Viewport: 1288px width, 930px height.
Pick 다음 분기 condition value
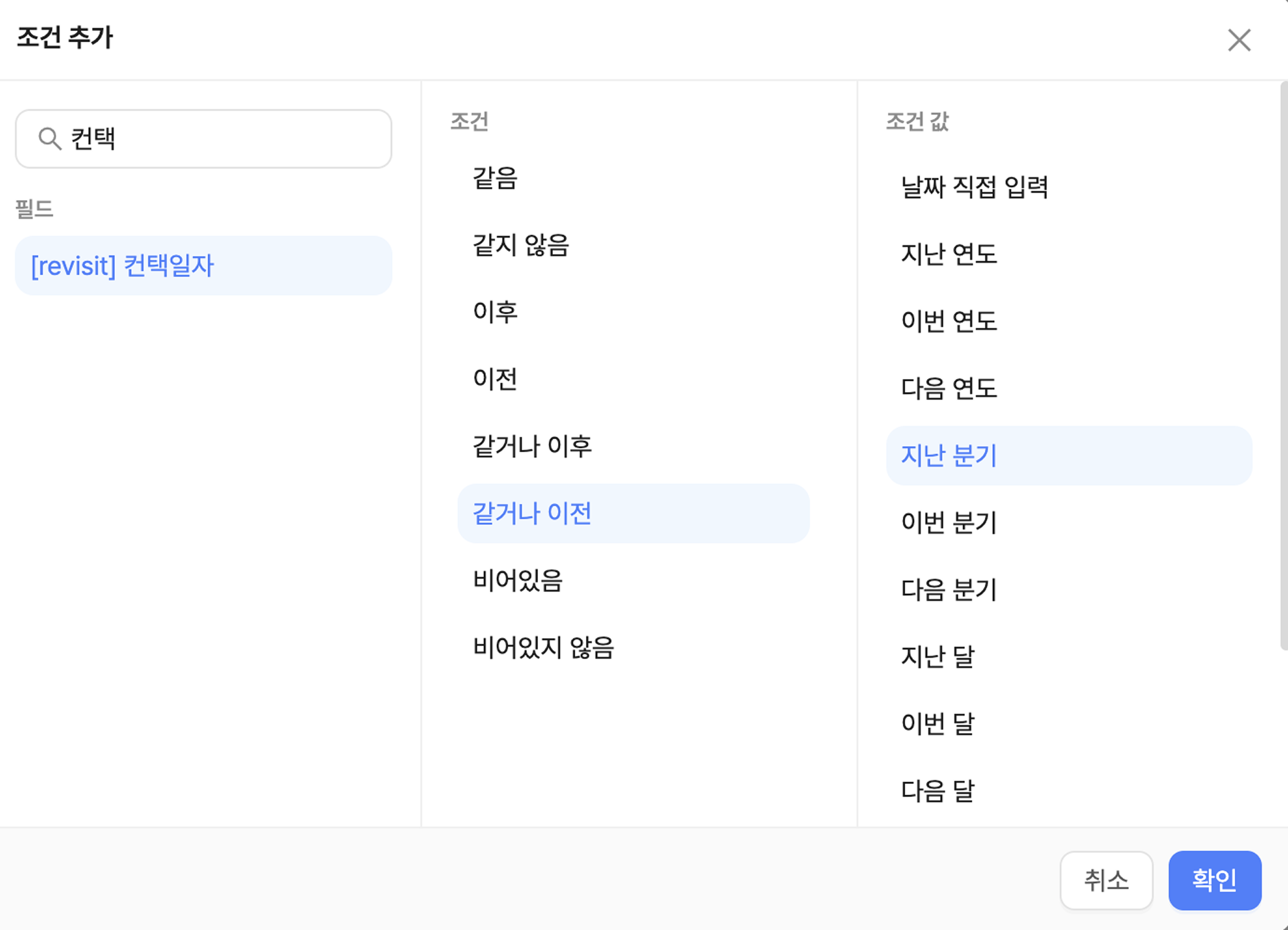949,590
